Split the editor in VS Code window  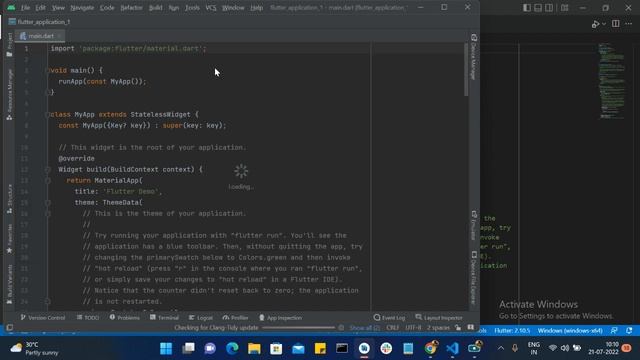[616, 24]
